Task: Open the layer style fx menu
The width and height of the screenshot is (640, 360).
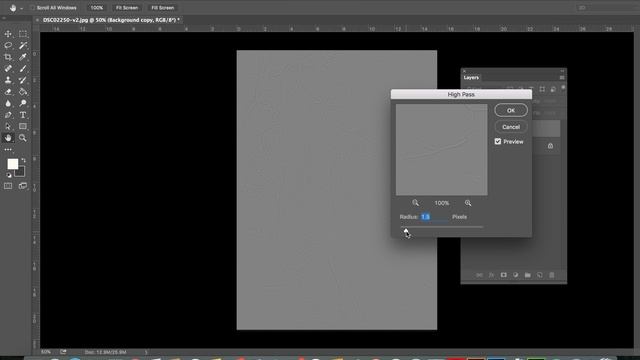Action: coord(491,275)
